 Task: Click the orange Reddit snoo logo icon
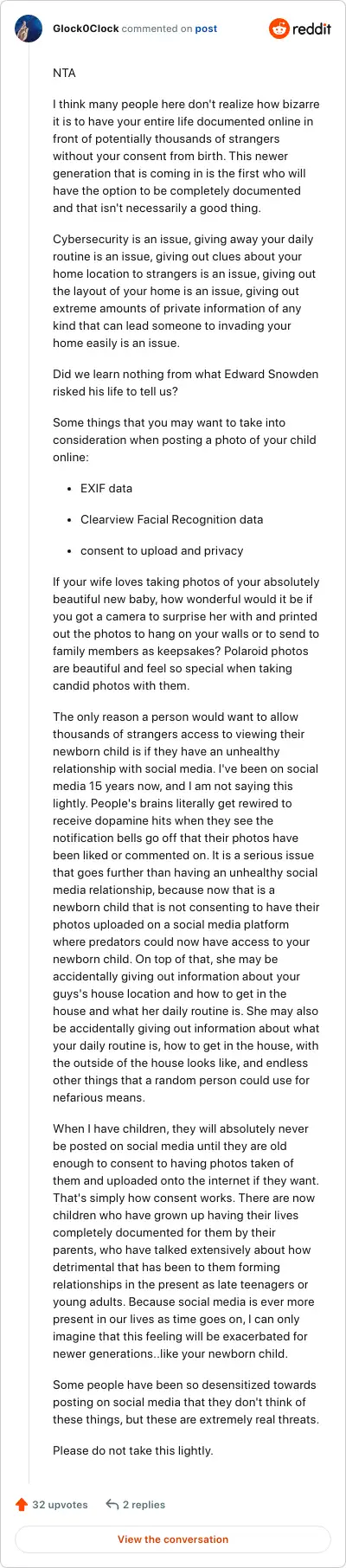click(279, 29)
